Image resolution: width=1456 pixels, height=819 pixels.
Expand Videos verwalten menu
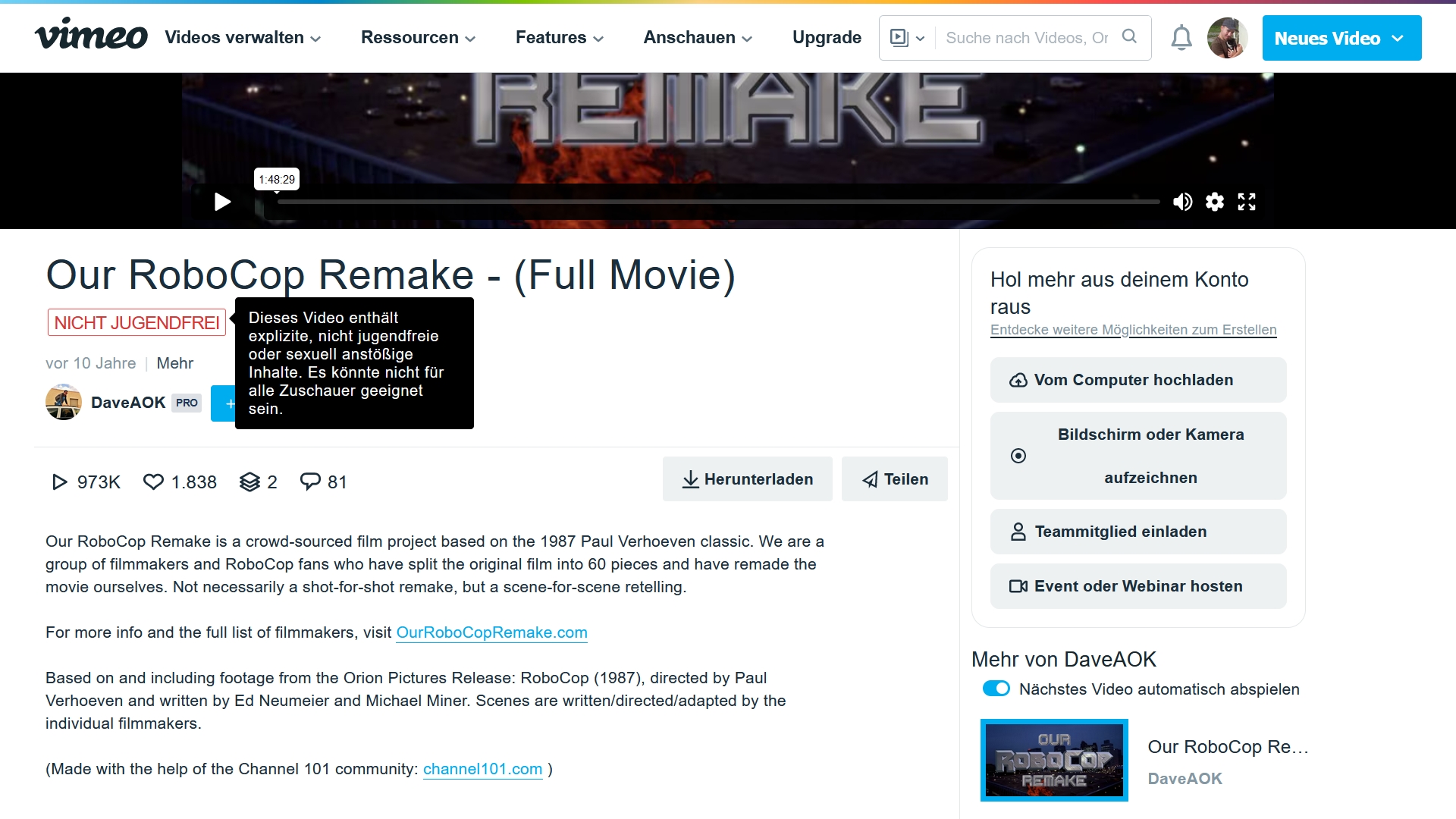[243, 38]
